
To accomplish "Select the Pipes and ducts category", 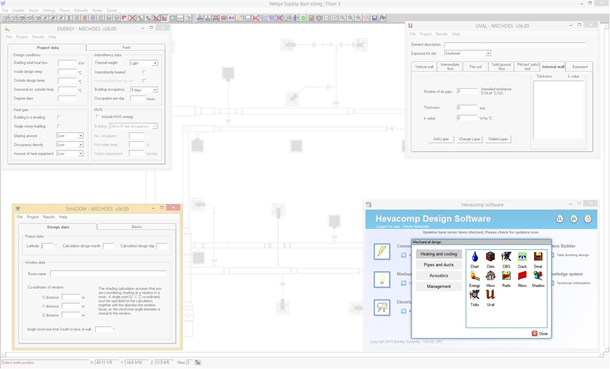I will pyautogui.click(x=438, y=265).
